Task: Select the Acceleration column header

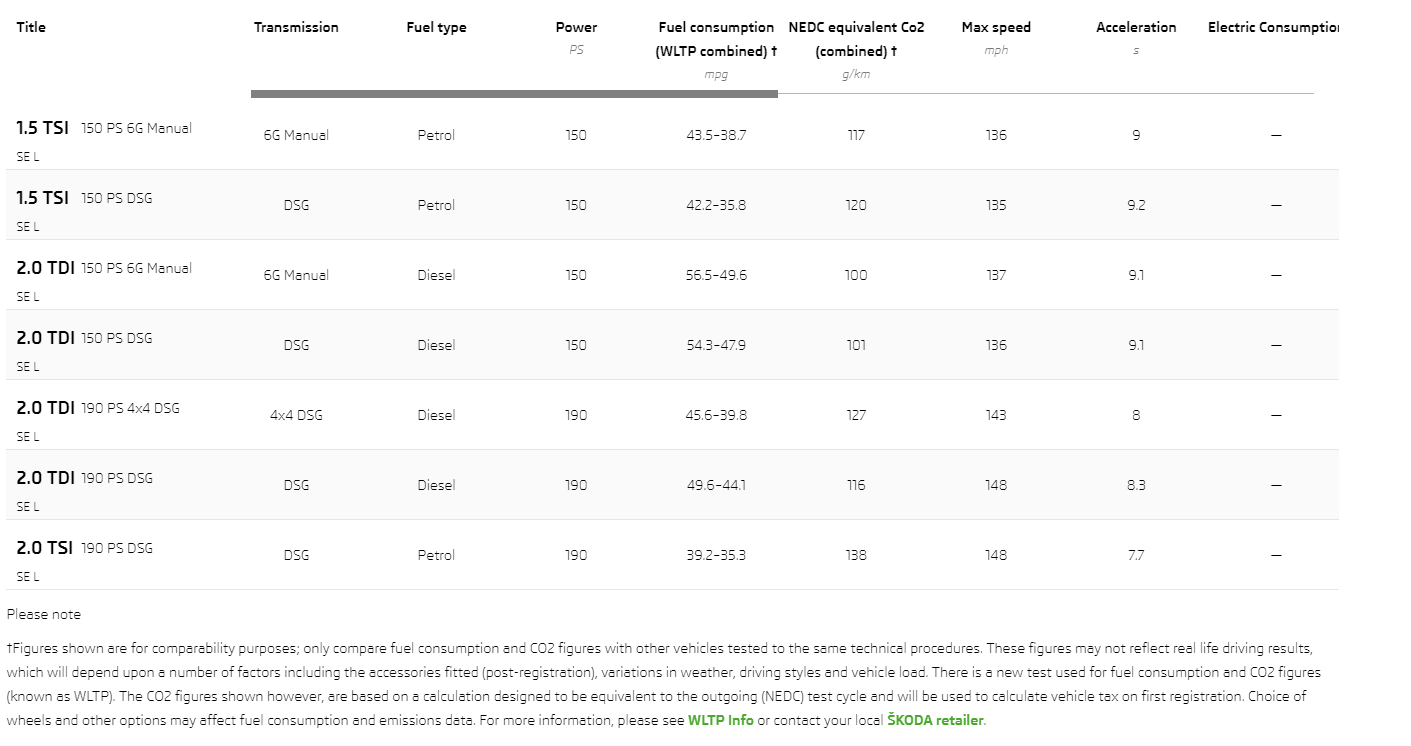Action: [1136, 28]
